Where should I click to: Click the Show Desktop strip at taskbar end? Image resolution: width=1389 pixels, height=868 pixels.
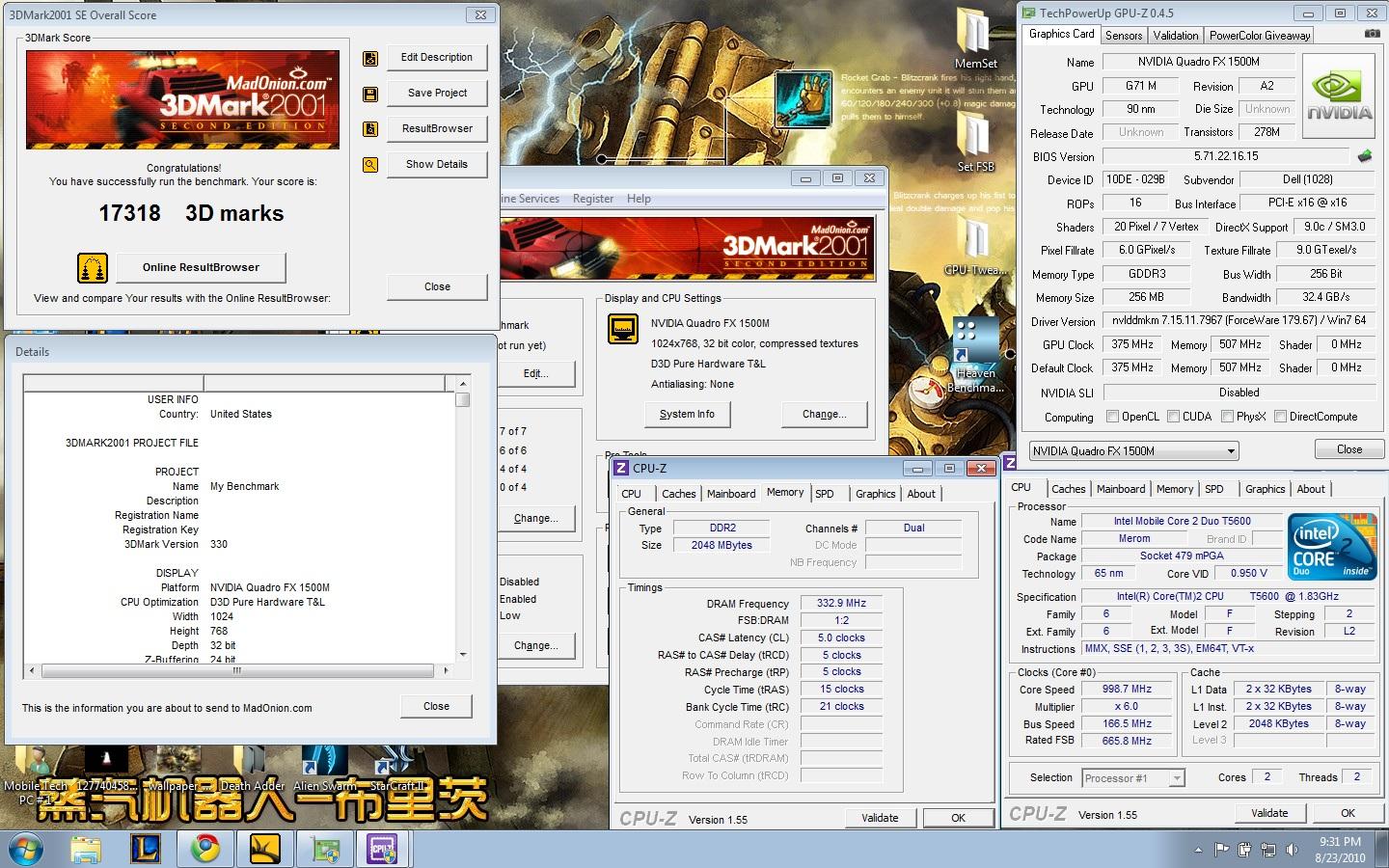click(x=1382, y=850)
